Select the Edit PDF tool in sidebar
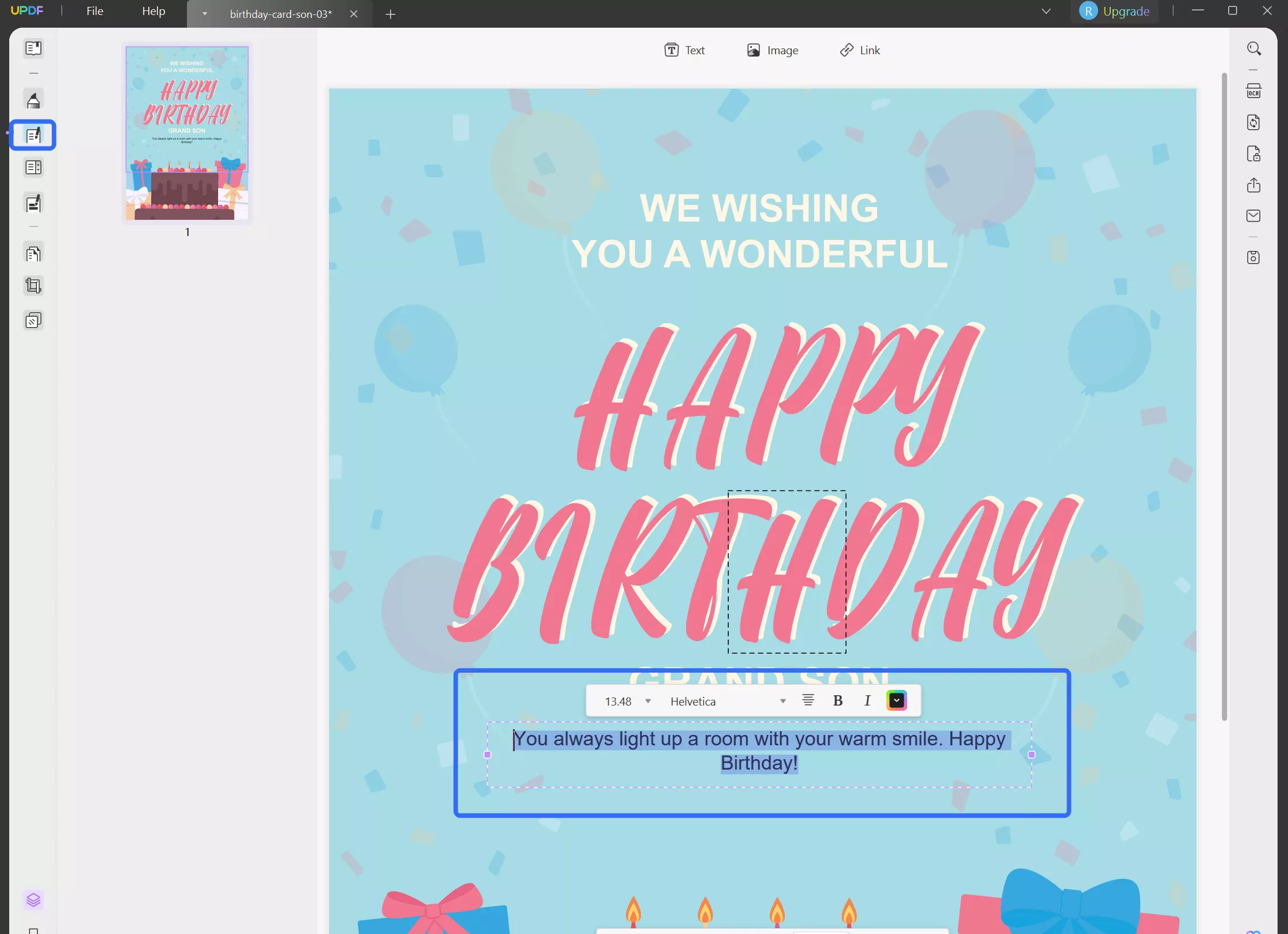Image resolution: width=1288 pixels, height=934 pixels. (33, 135)
